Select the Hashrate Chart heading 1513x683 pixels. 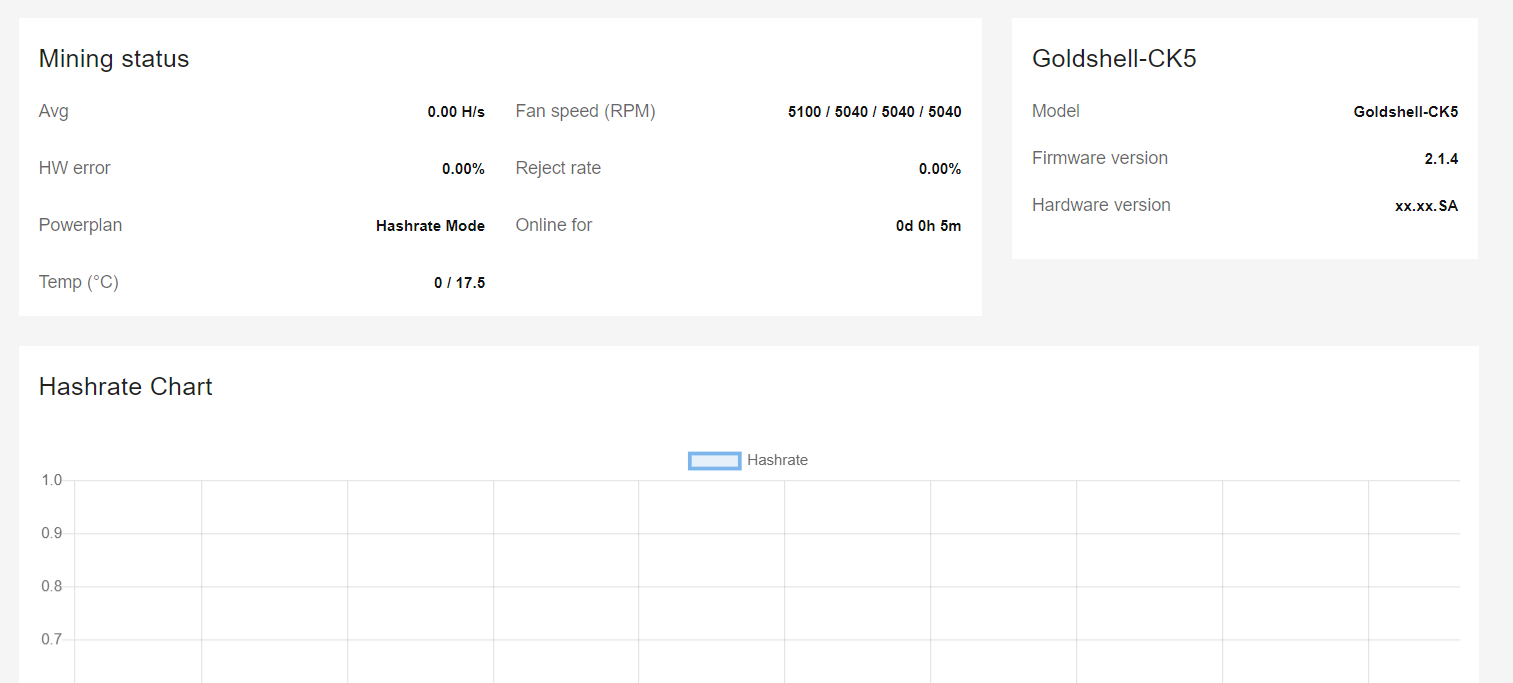click(x=125, y=387)
